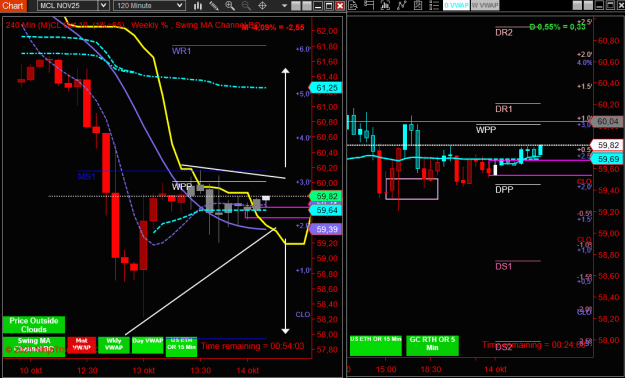
Task: Click the DR1 pivot label
Action: [504, 109]
